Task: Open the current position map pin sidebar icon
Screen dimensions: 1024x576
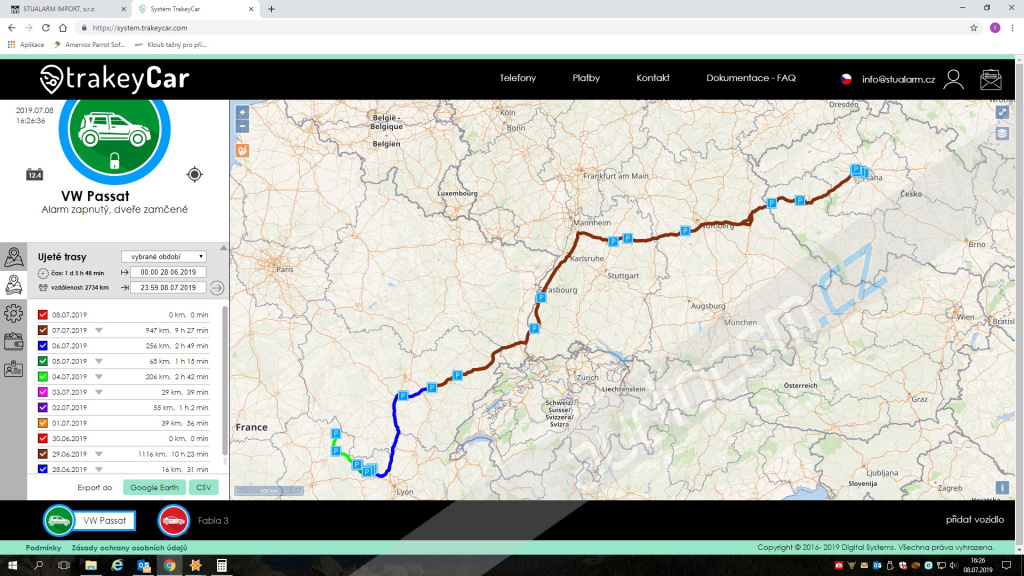Action: tap(14, 257)
